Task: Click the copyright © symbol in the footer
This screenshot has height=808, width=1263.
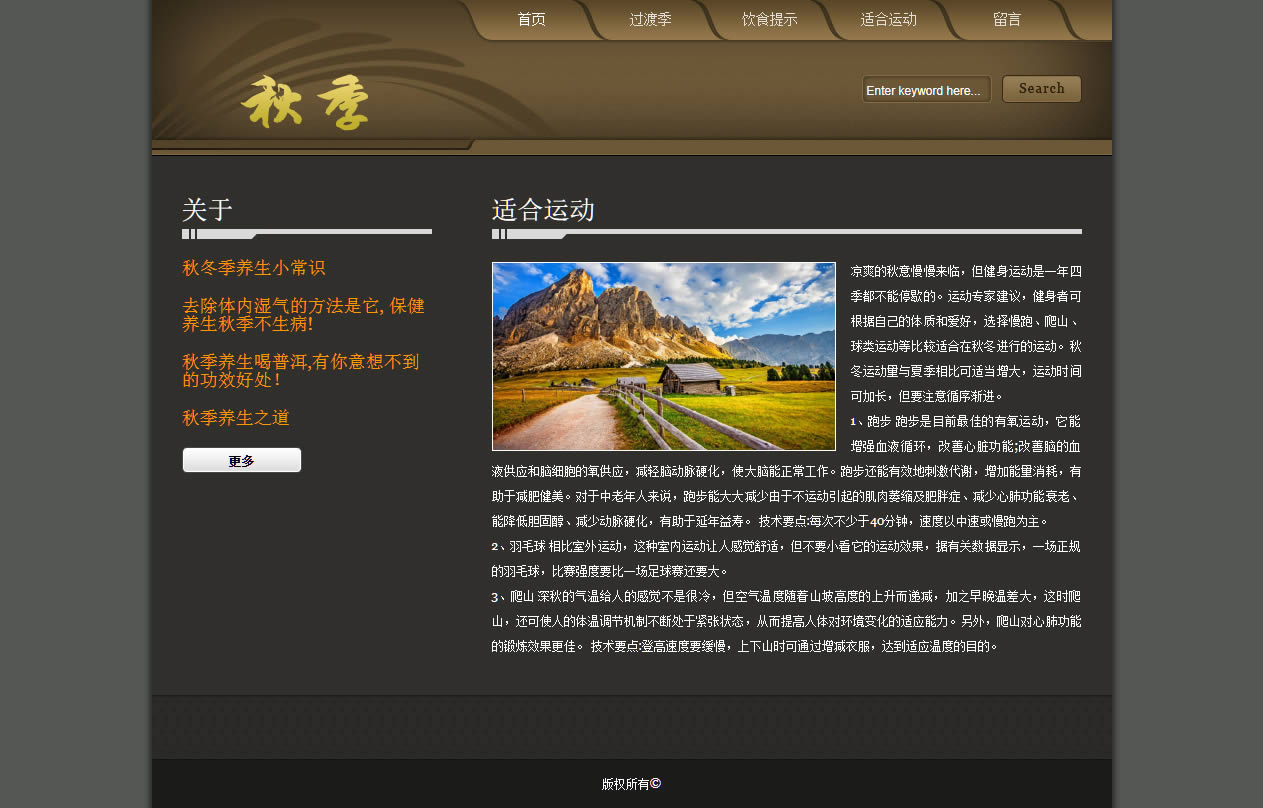Action: [656, 784]
